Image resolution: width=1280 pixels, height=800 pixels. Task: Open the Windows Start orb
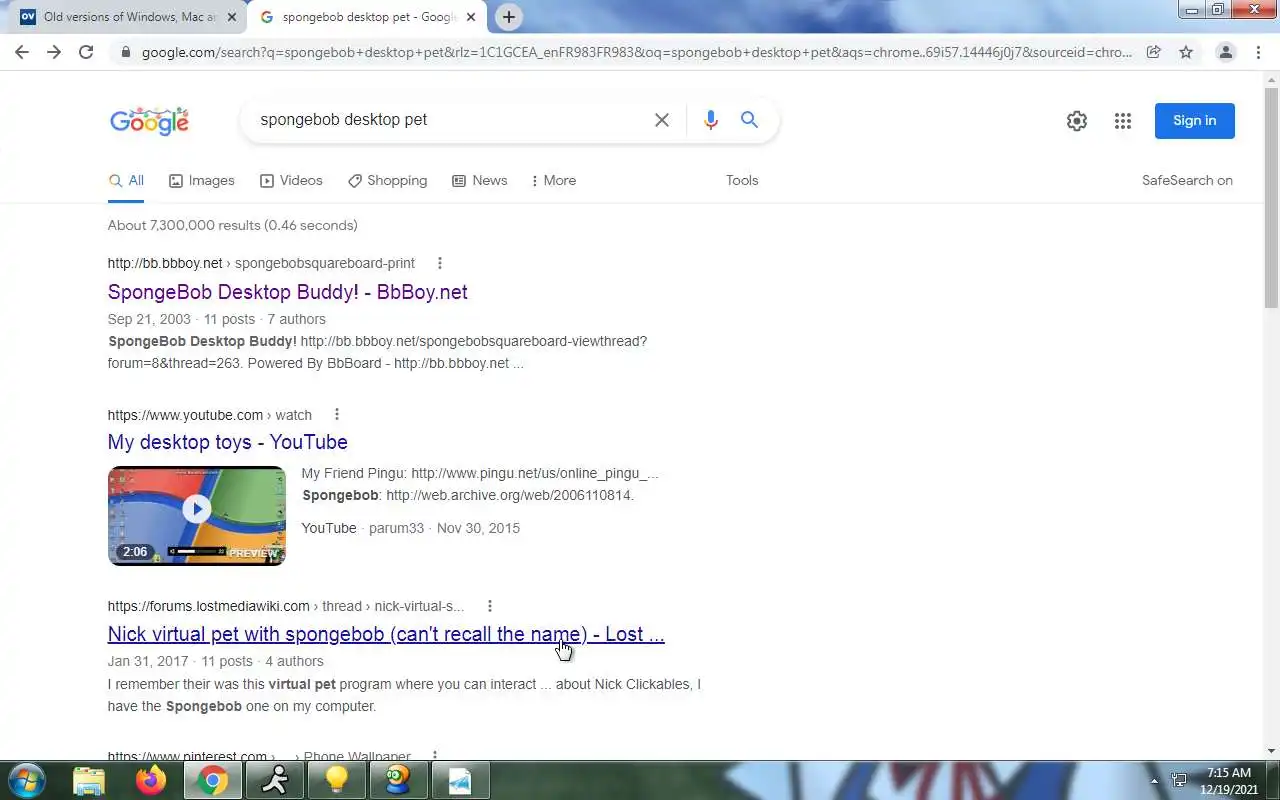point(26,780)
